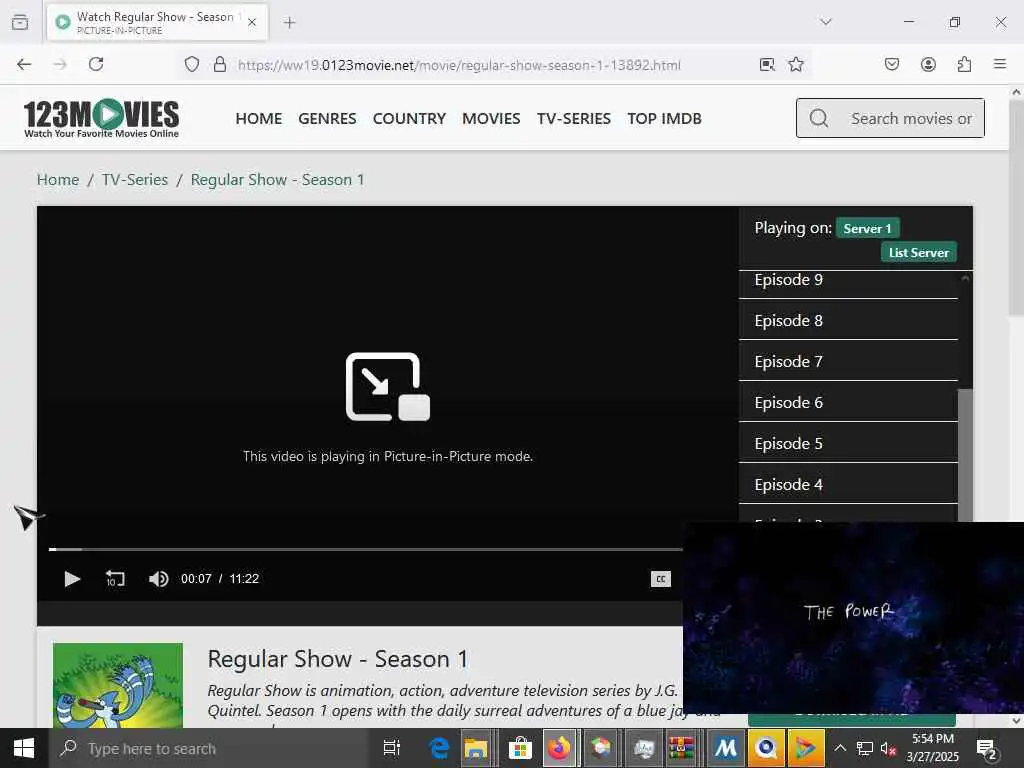Follow the TV-Series breadcrumb link
The image size is (1024, 768).
pos(135,180)
